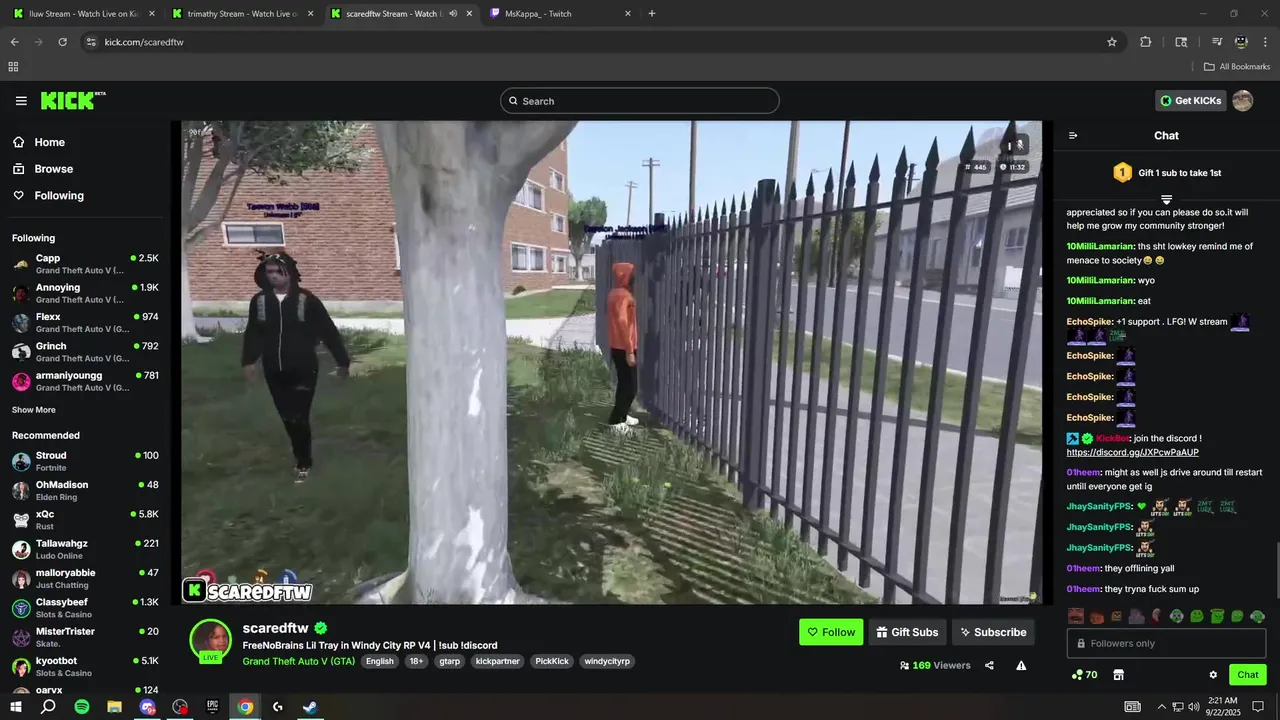Open Following in the sidebar
The width and height of the screenshot is (1280, 720).
point(48,196)
